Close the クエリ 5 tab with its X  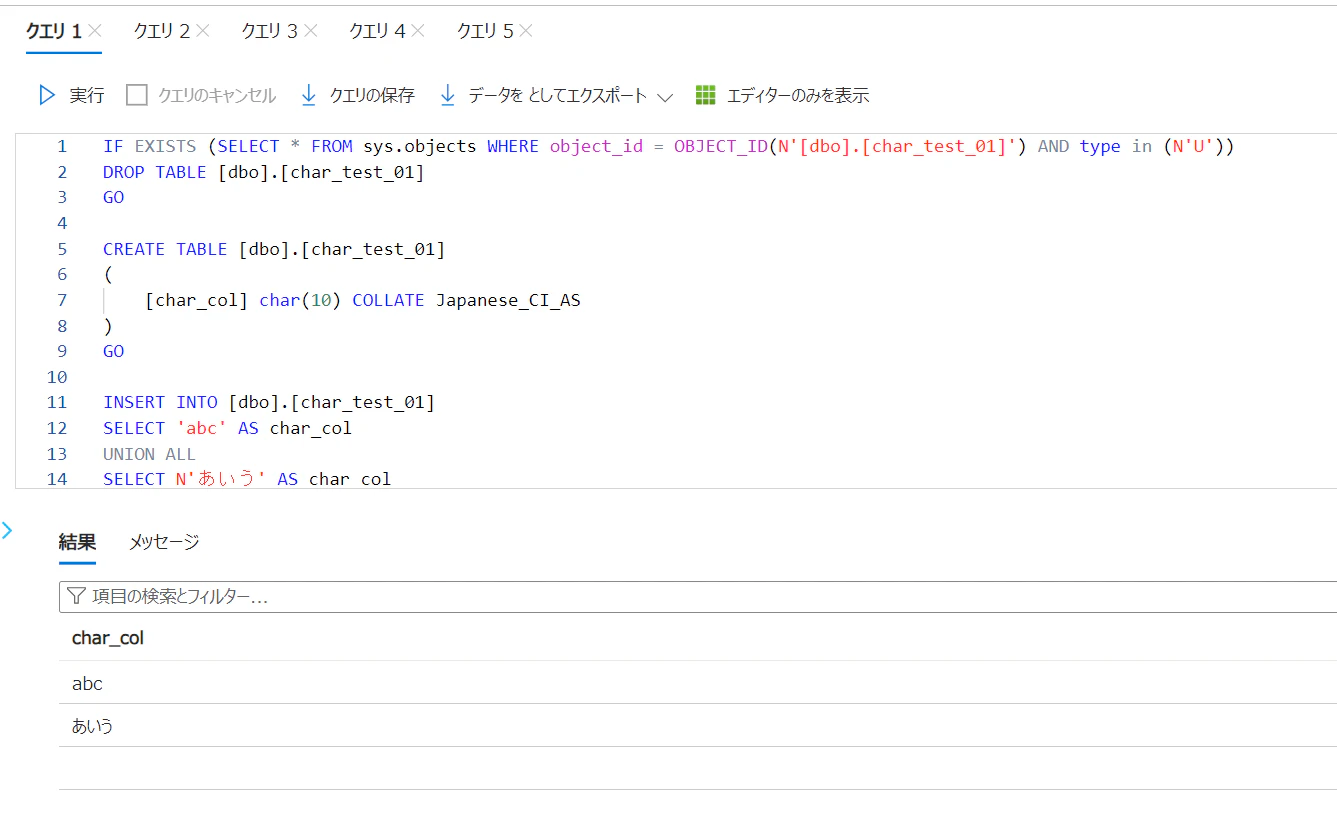pyautogui.click(x=526, y=31)
